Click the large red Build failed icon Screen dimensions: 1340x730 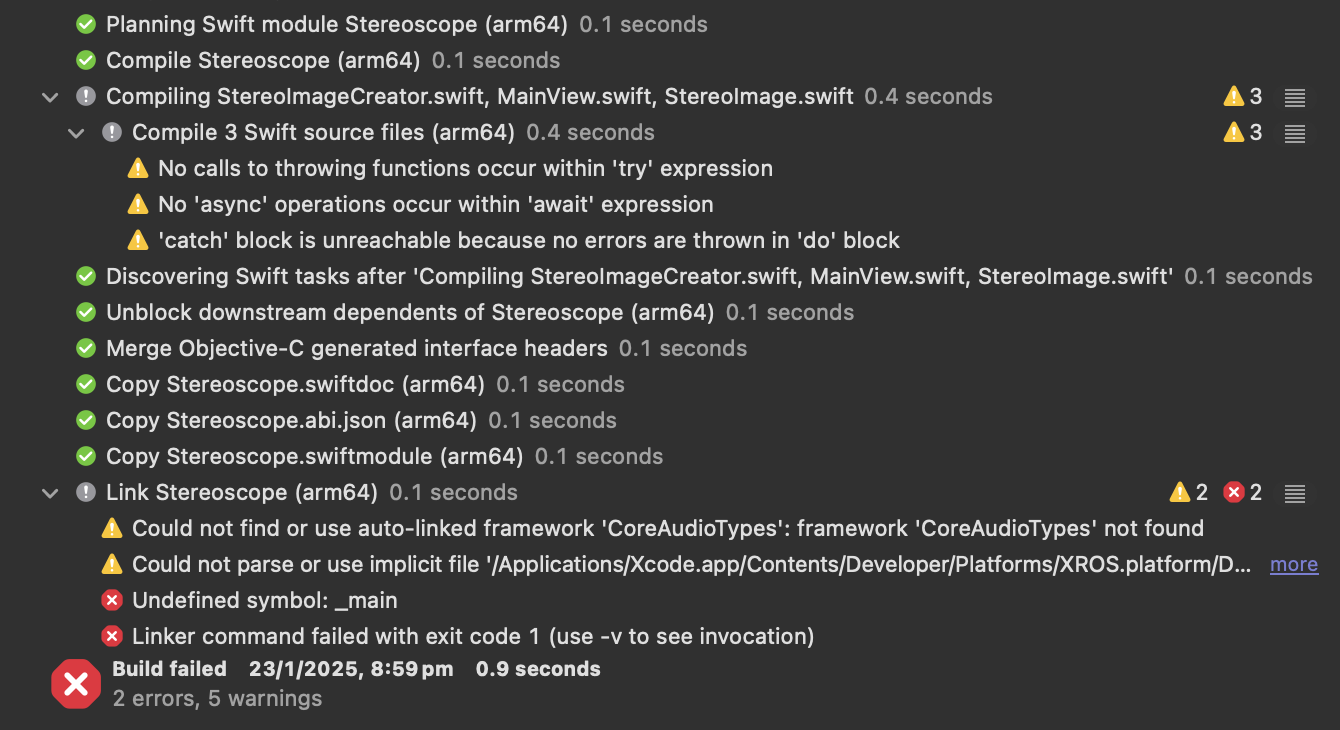pos(76,684)
